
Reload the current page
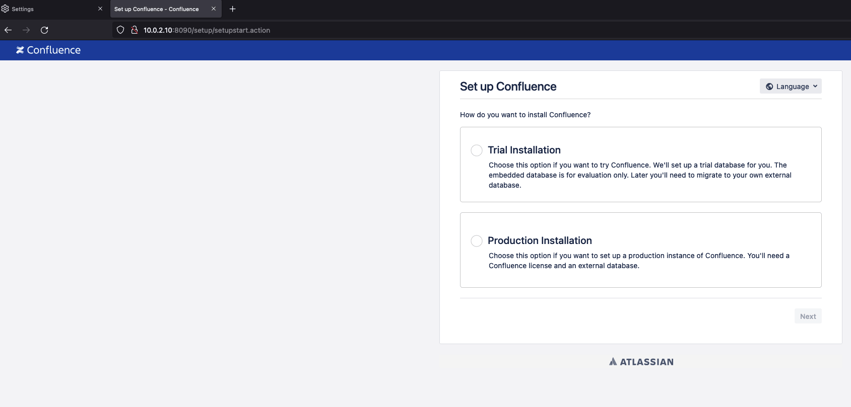coord(45,30)
